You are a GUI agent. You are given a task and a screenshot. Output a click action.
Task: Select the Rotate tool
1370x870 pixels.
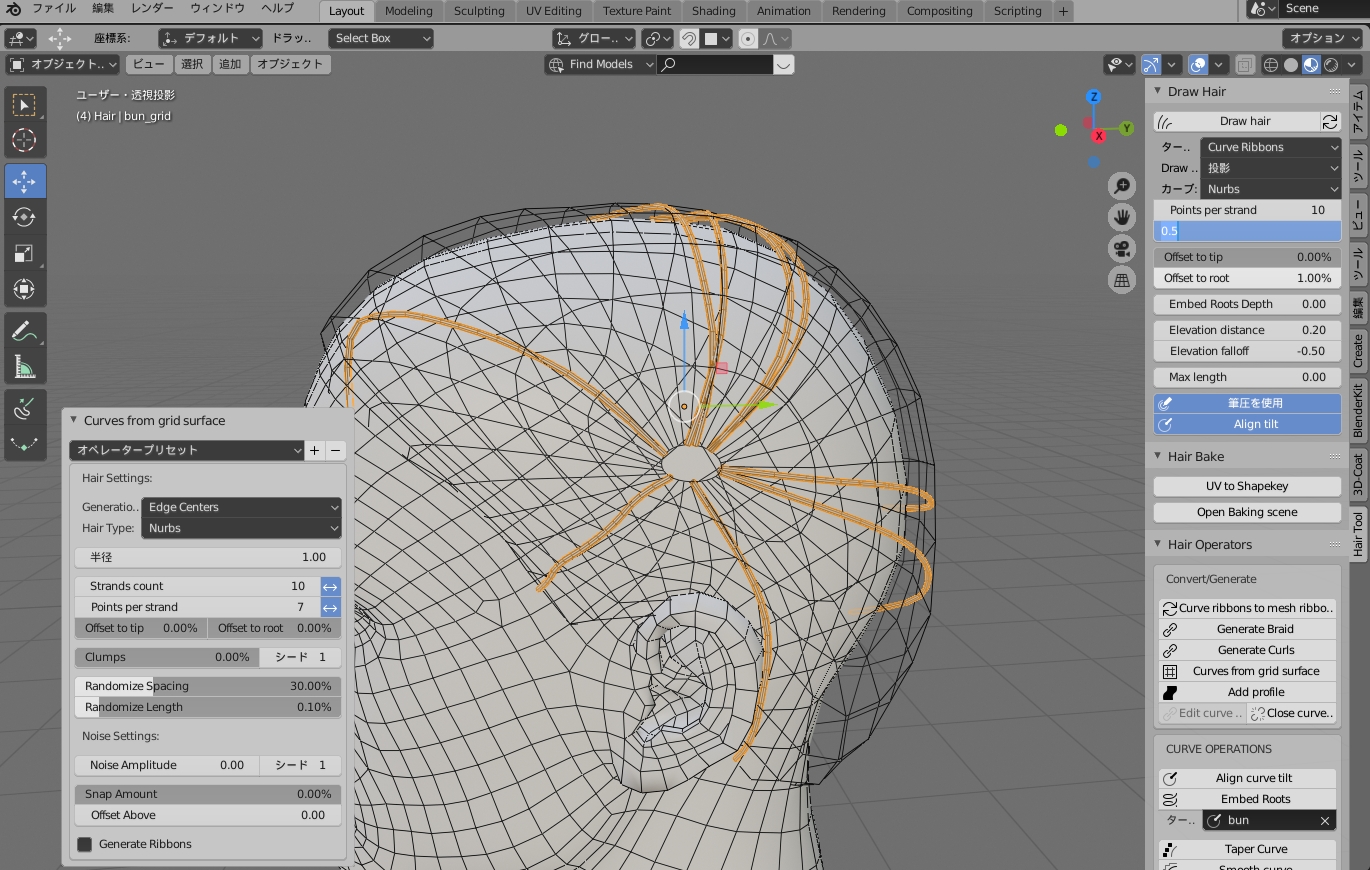24,217
